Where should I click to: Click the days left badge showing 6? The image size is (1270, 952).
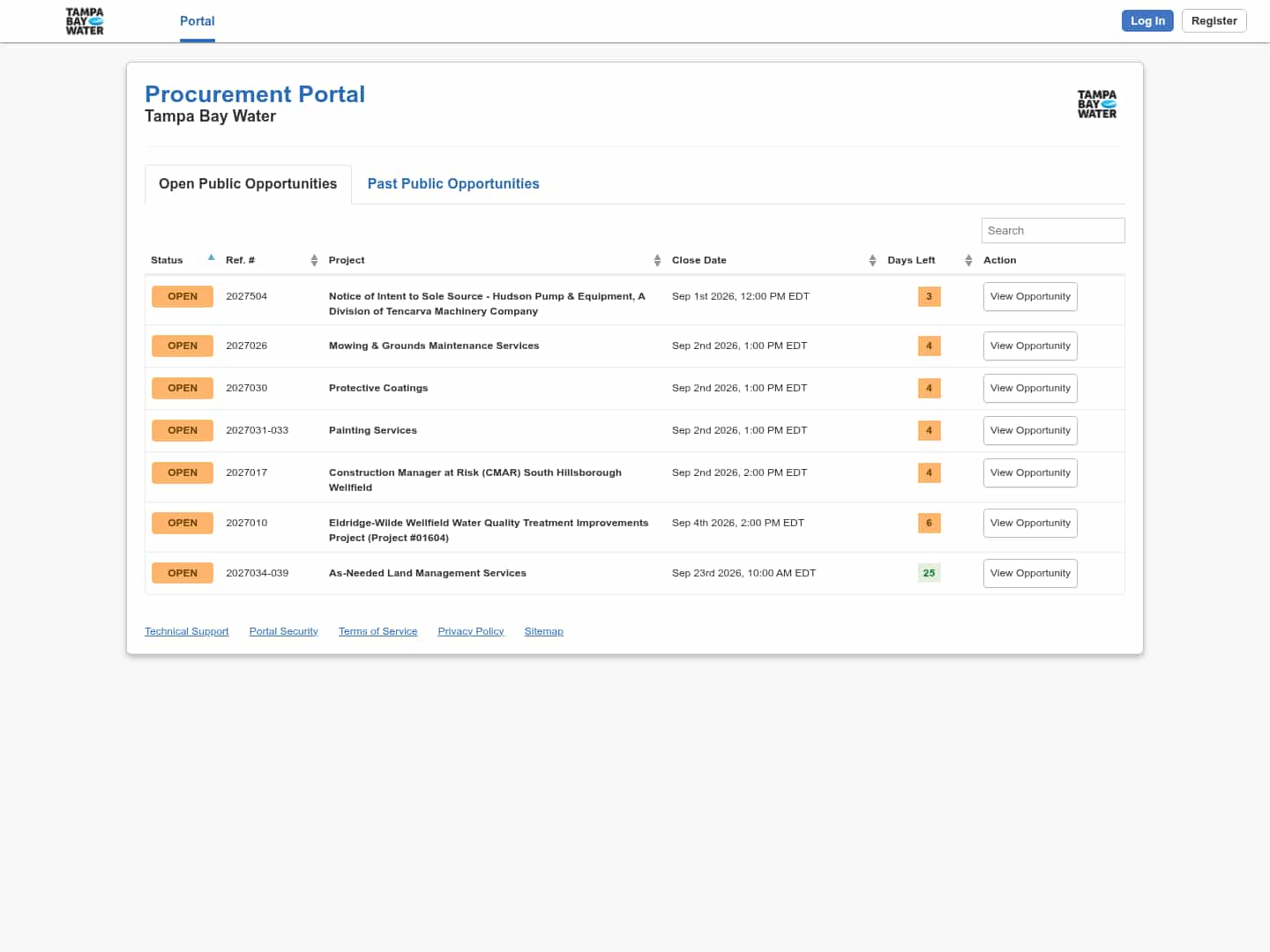[929, 523]
